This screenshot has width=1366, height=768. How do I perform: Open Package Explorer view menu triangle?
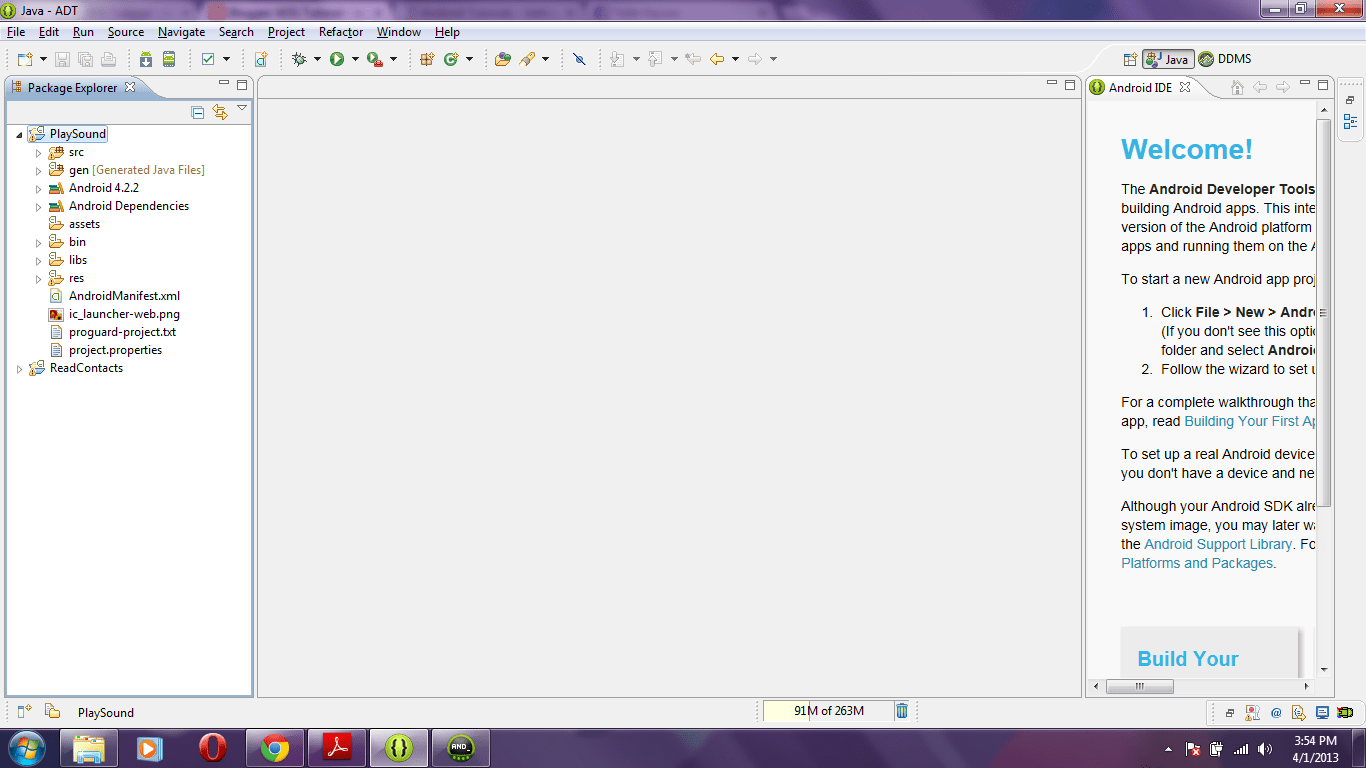pos(242,108)
